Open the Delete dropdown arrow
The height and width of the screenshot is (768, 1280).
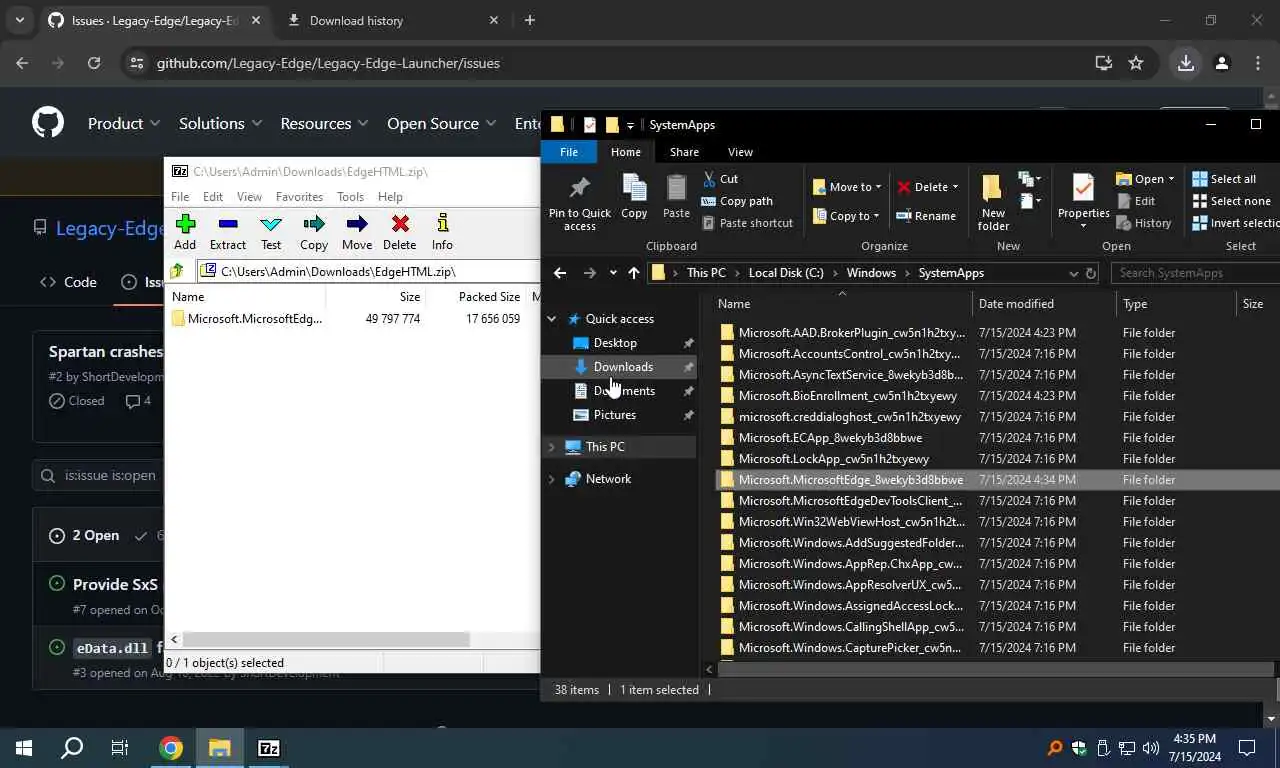[x=955, y=187]
